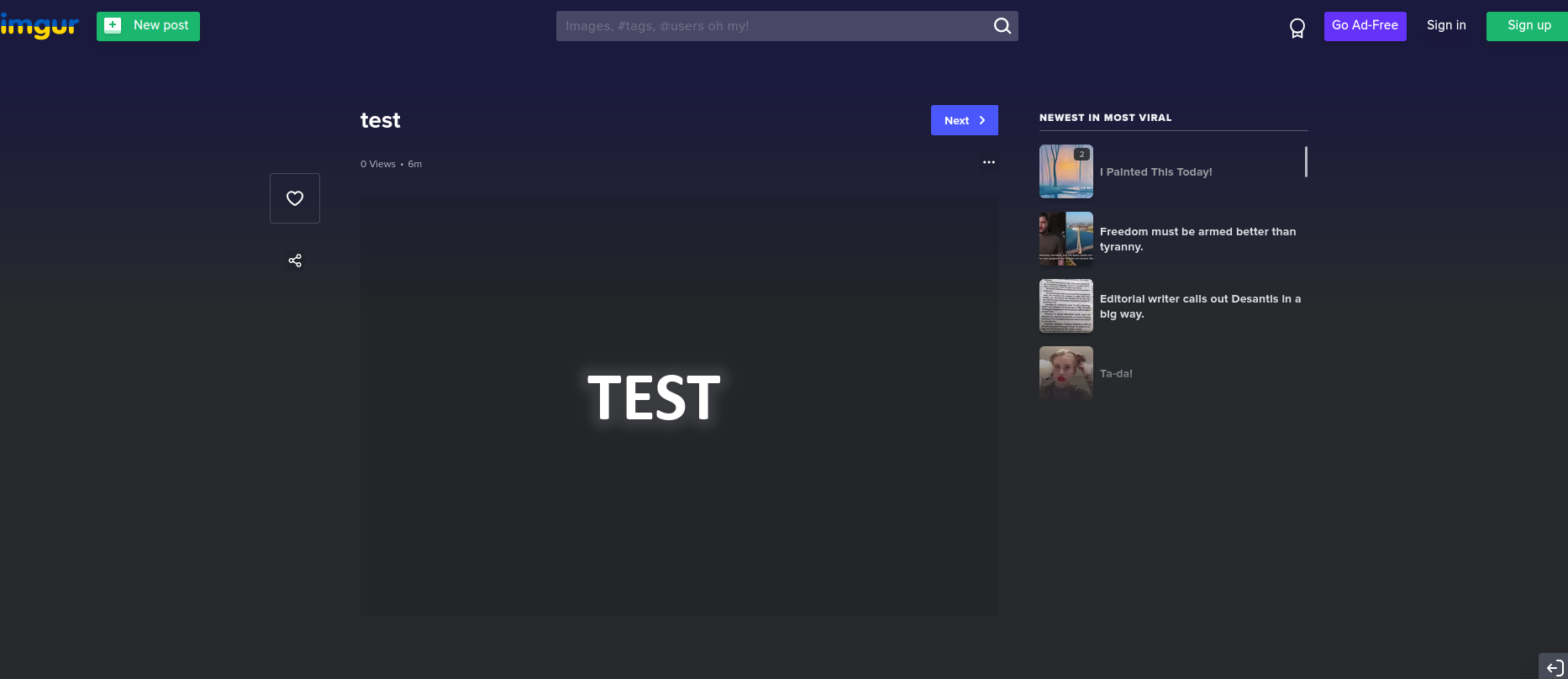This screenshot has width=1568, height=679.
Task: Click the share icon
Action: tap(295, 261)
